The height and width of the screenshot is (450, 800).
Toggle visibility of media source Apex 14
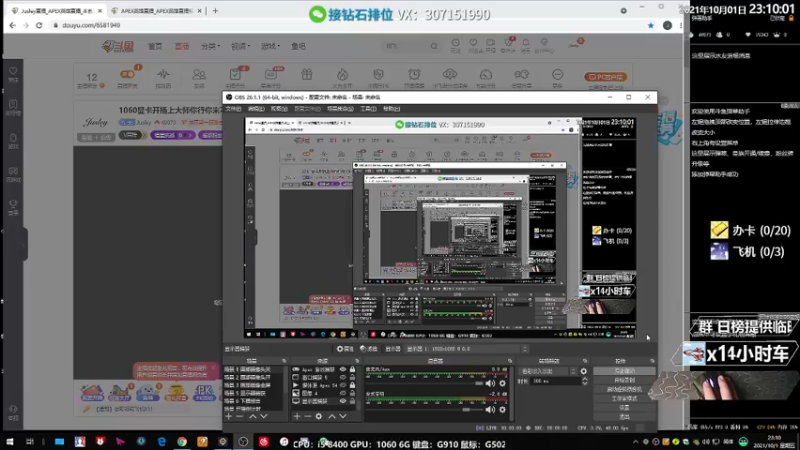tap(343, 385)
